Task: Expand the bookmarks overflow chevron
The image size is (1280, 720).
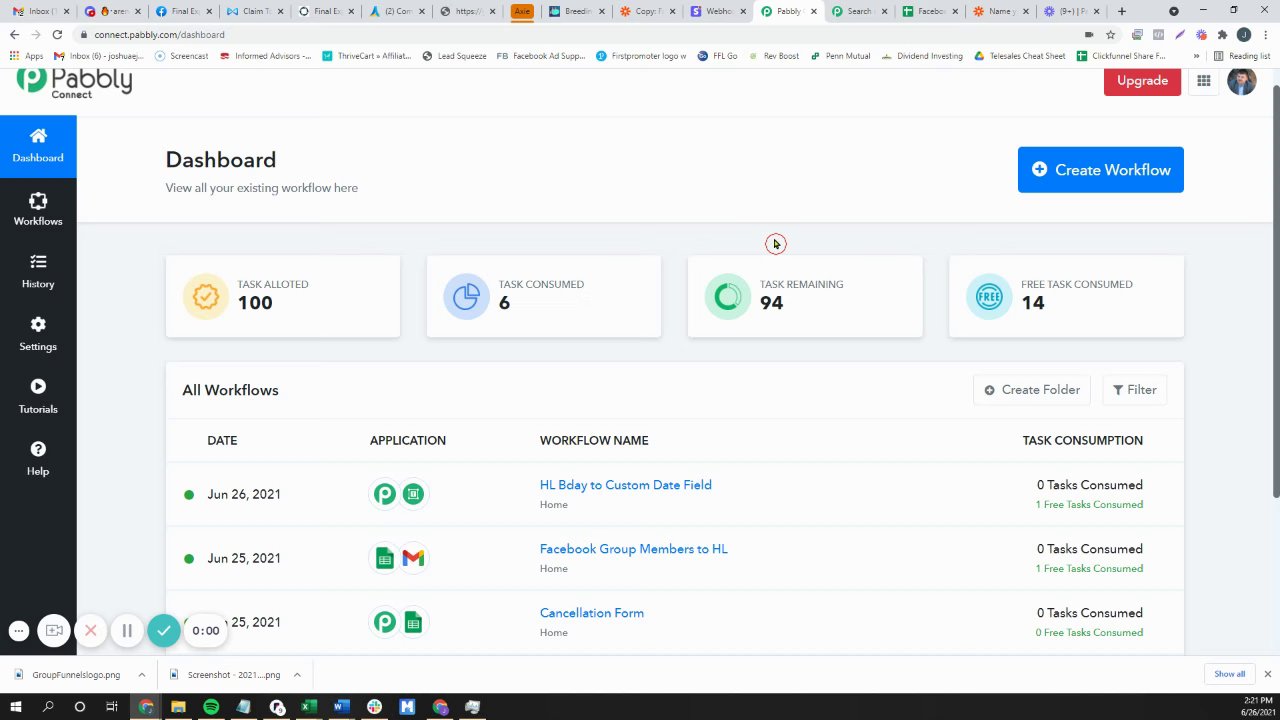Action: point(1196,56)
